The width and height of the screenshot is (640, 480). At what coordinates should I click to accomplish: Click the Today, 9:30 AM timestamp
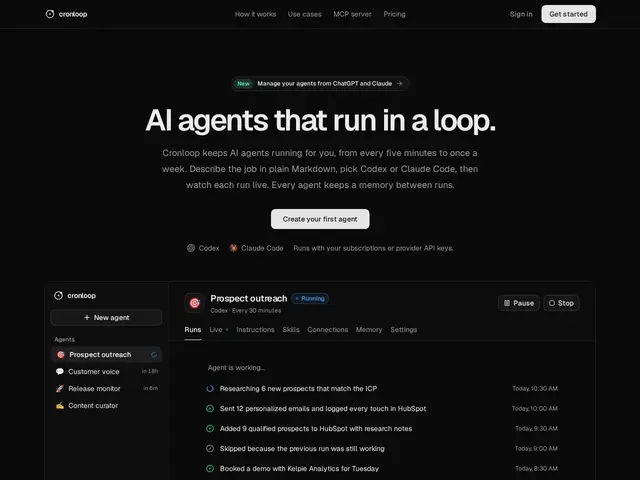pos(536,429)
